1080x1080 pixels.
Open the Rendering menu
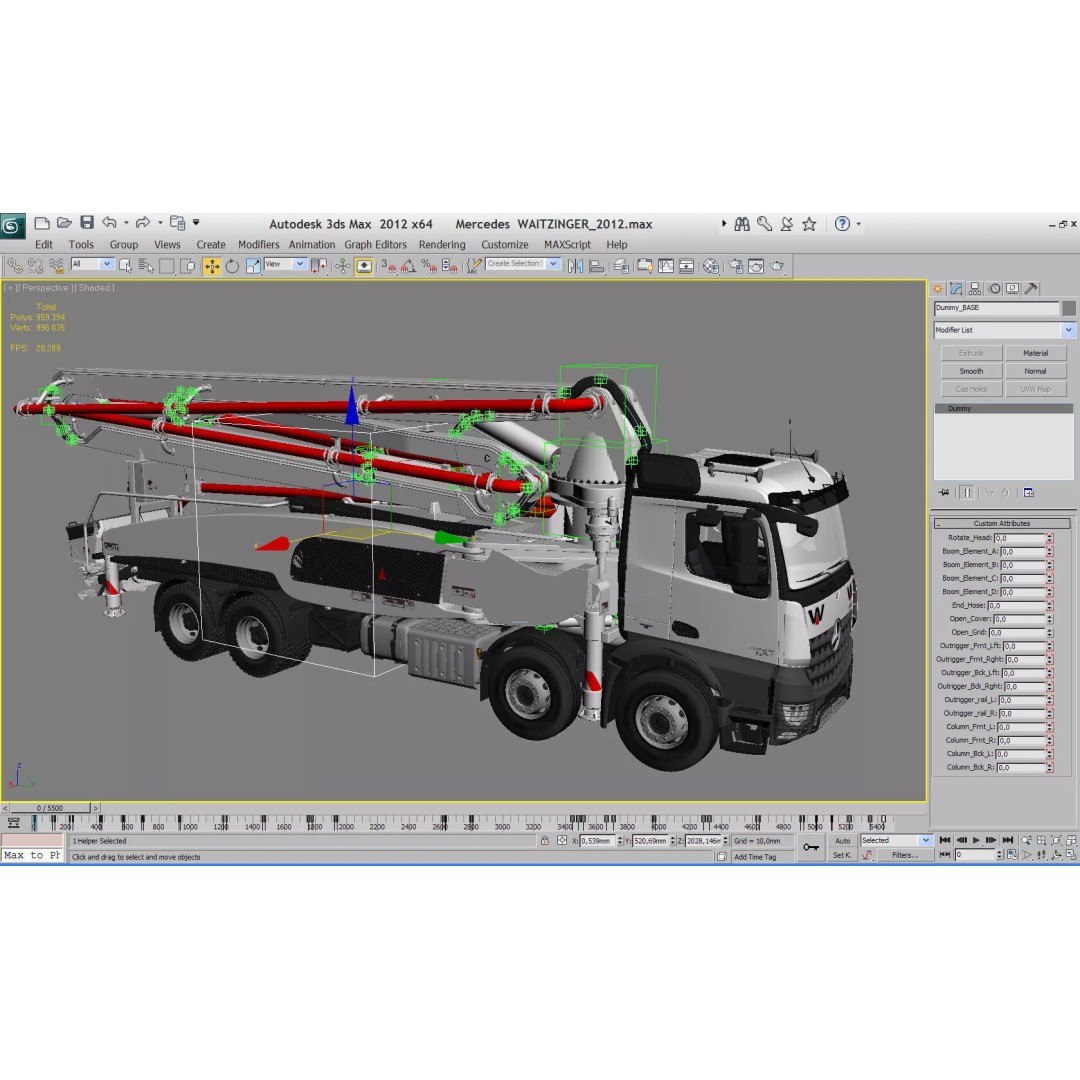(442, 245)
